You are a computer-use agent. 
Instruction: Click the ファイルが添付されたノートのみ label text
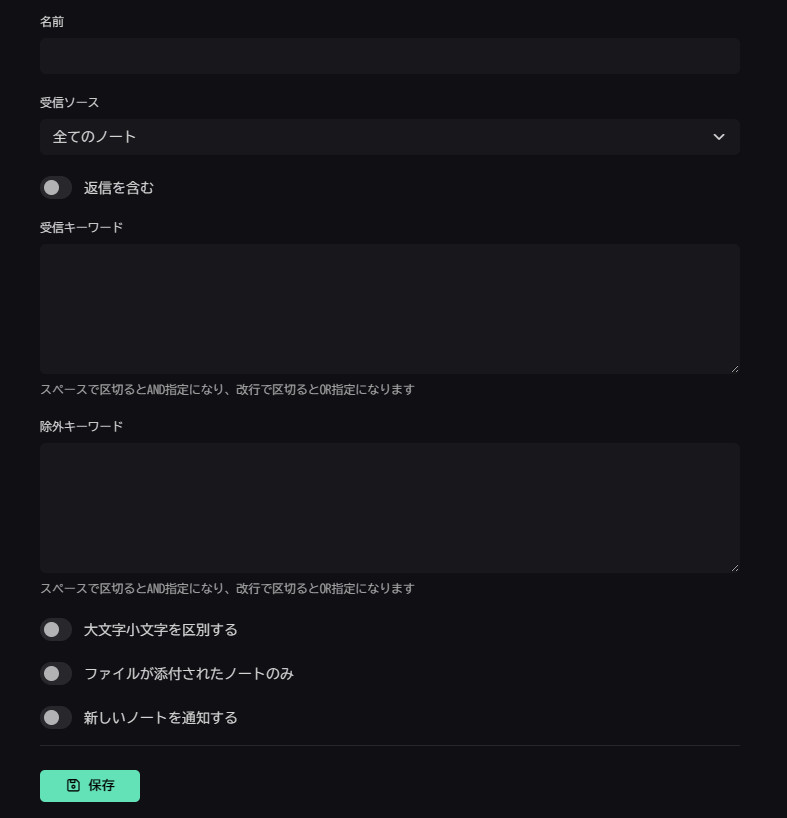pyautogui.click(x=189, y=674)
